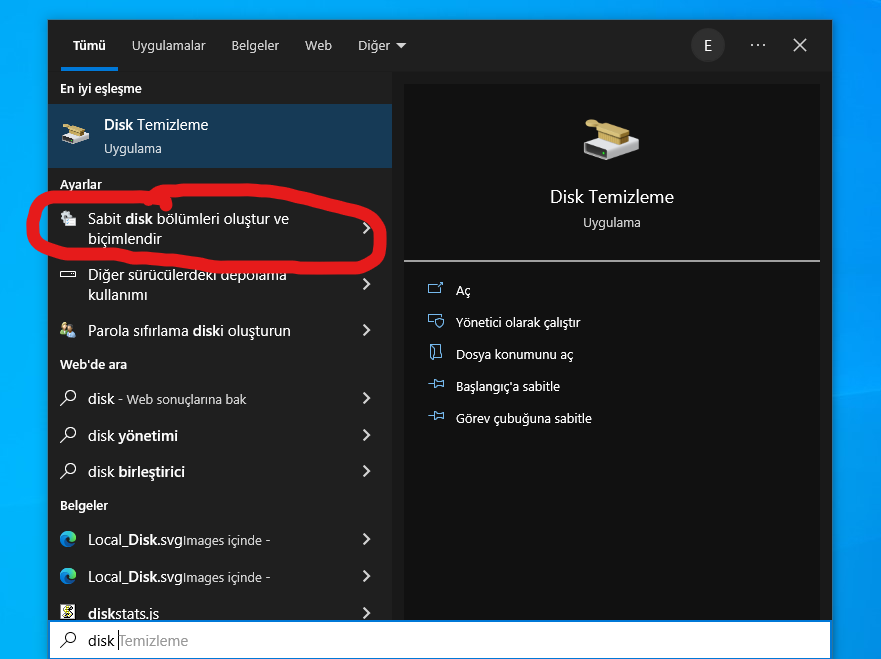Click the script file icon beside diskstats.js
The image size is (881, 659).
[68, 612]
